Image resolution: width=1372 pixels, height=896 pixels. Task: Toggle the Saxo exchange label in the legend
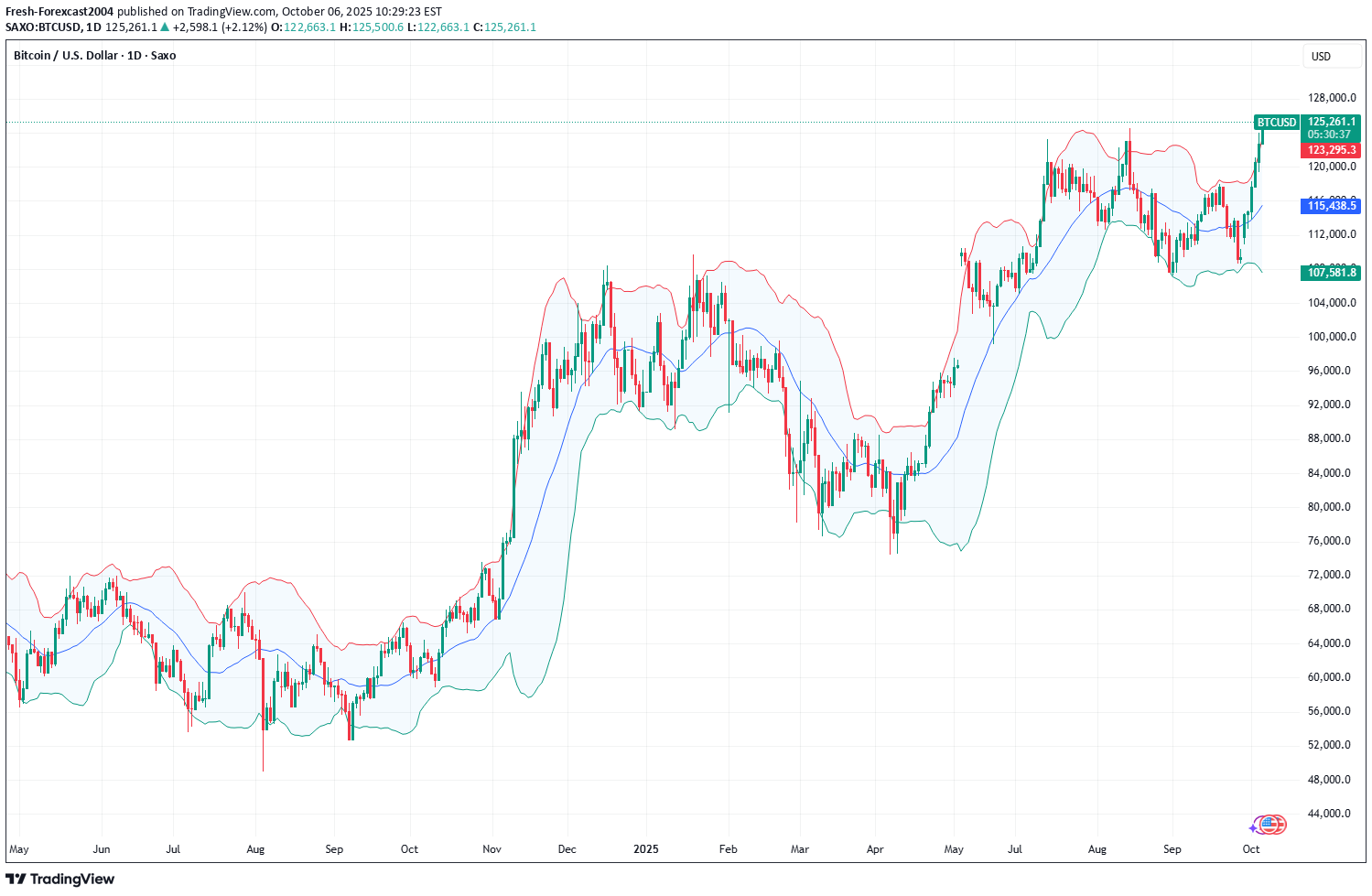[164, 56]
